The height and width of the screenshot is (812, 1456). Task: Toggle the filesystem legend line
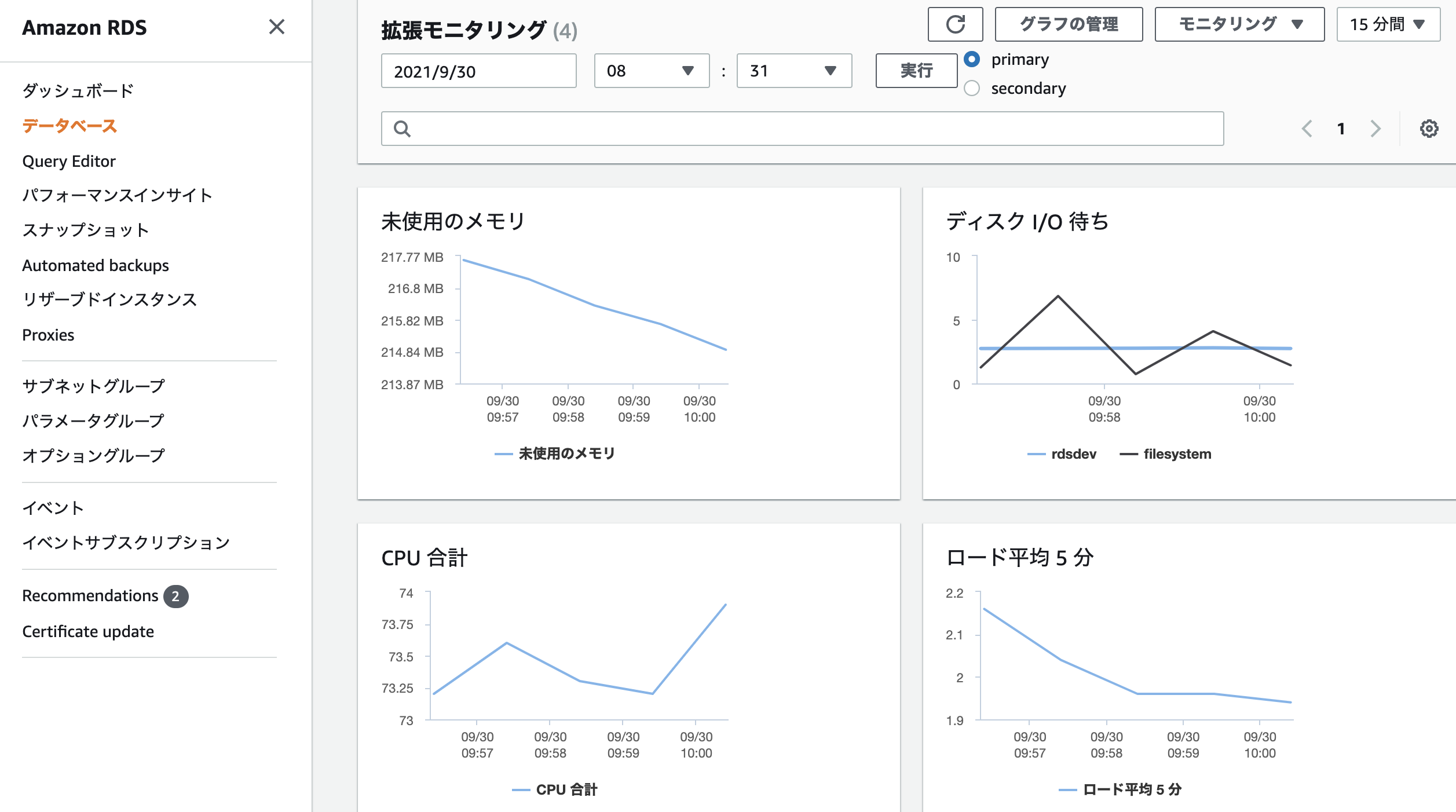[x=1165, y=454]
